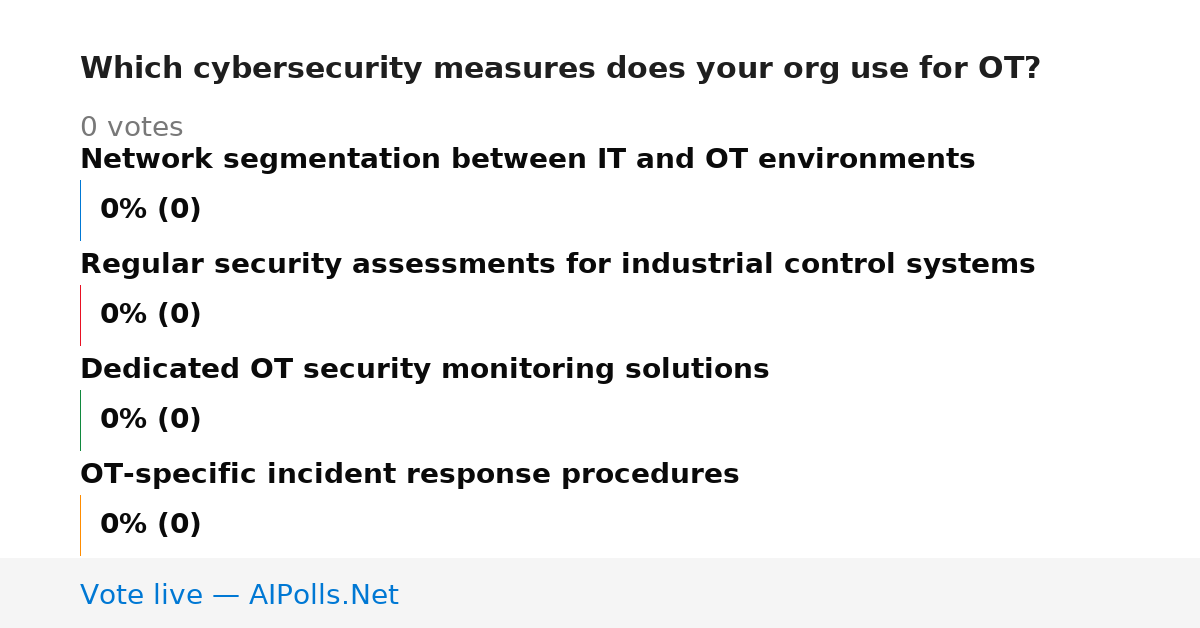
Task: Click the poll question title text
Action: click(560, 69)
